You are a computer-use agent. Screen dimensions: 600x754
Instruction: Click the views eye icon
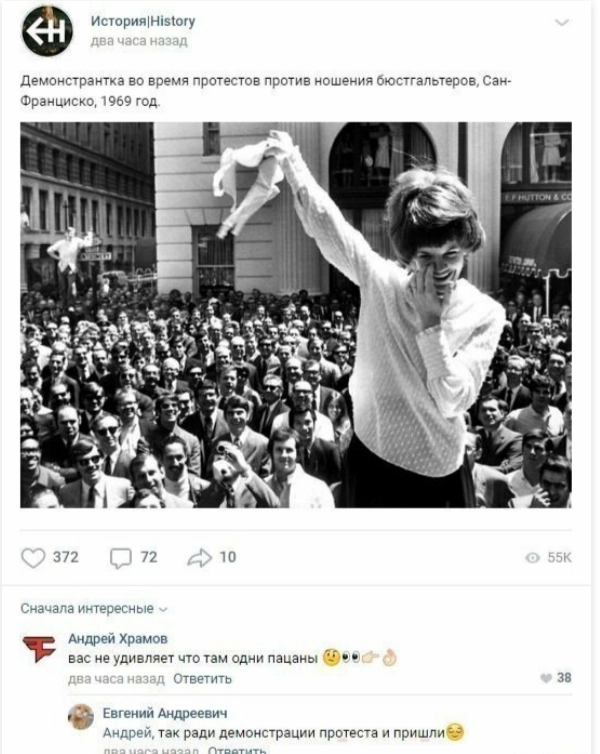(532, 558)
